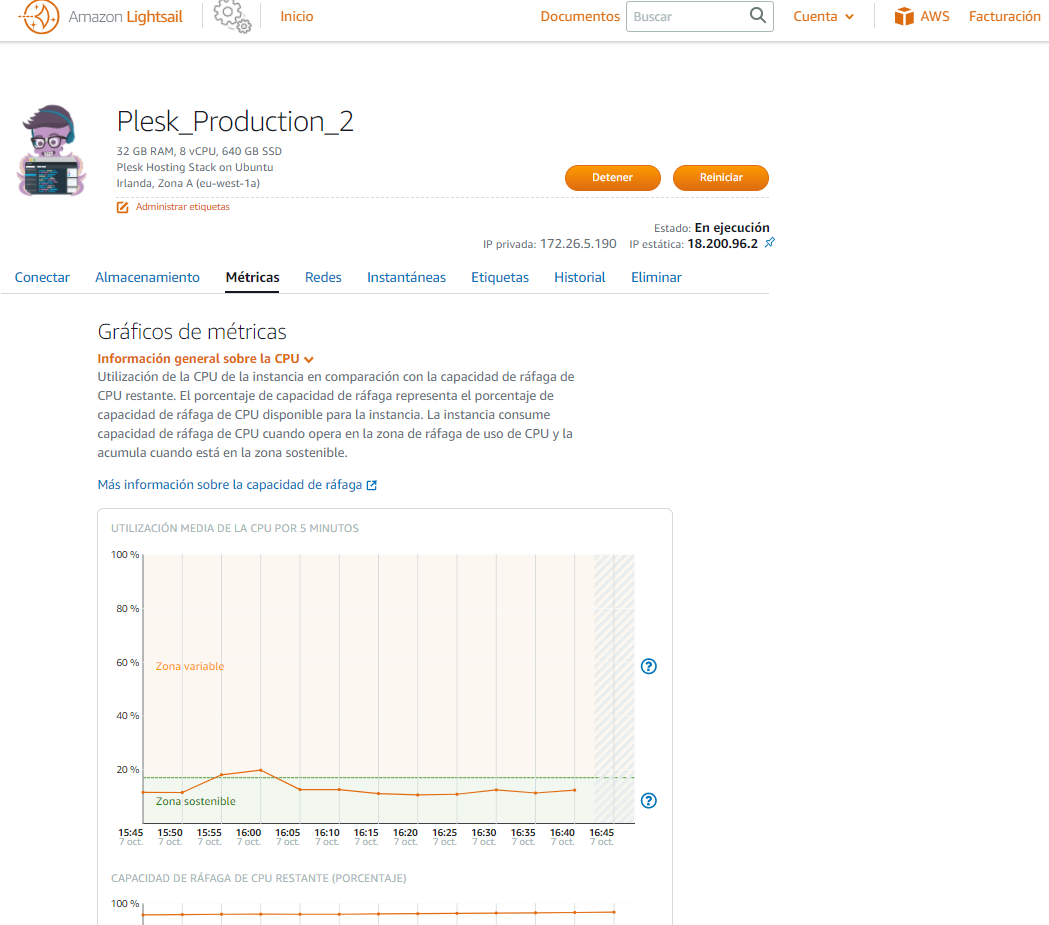Click the Plesk instance avatar image
Image resolution: width=1049 pixels, height=925 pixels.
coord(54,150)
